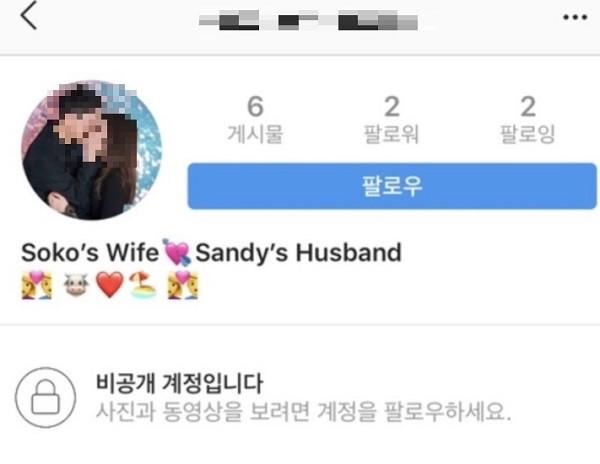
Task: Tap the blurred username in the header
Action: (308, 20)
